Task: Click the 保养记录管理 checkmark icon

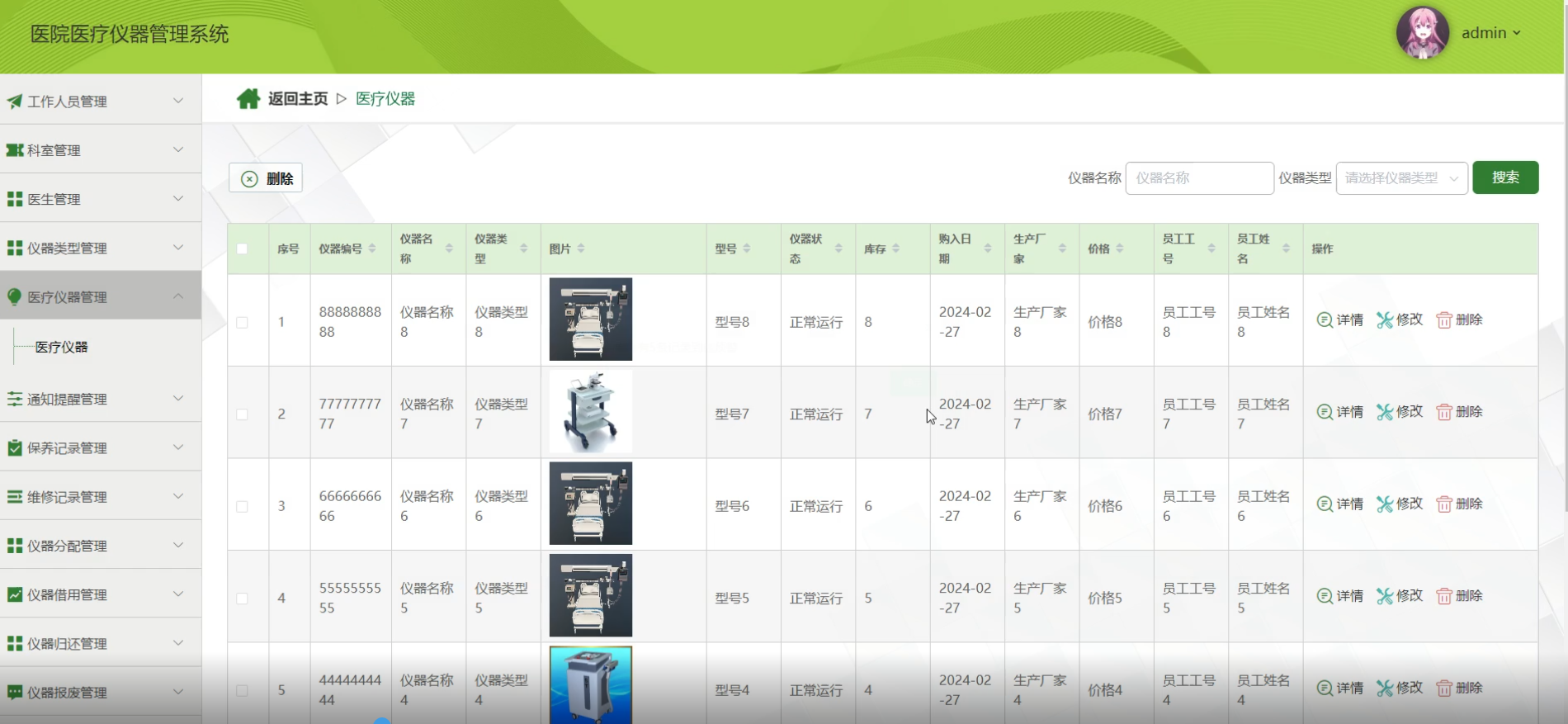Action: tap(15, 447)
